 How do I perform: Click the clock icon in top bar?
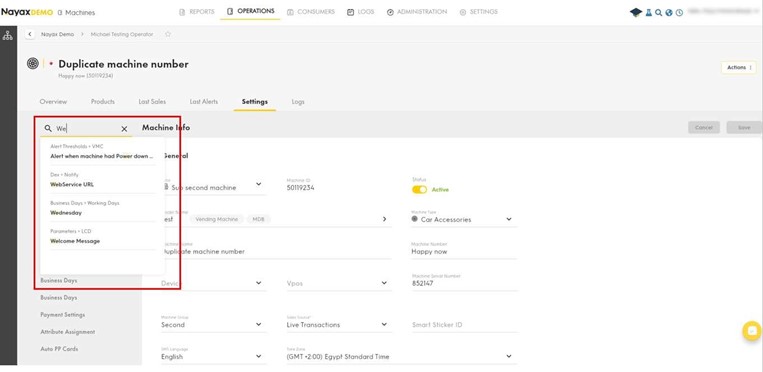(x=679, y=12)
